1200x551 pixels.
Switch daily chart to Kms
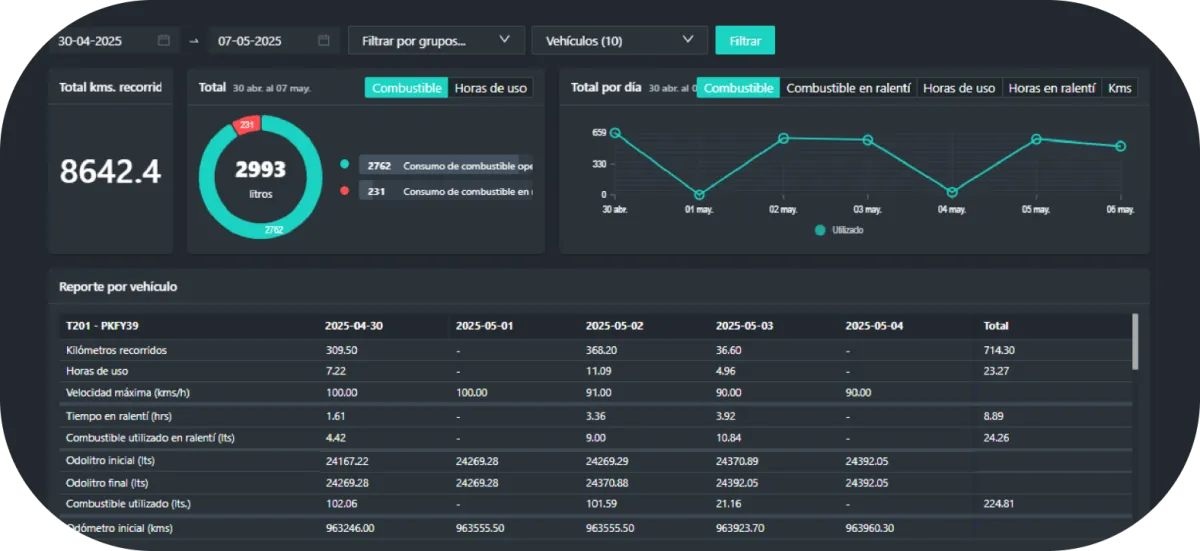click(1120, 88)
